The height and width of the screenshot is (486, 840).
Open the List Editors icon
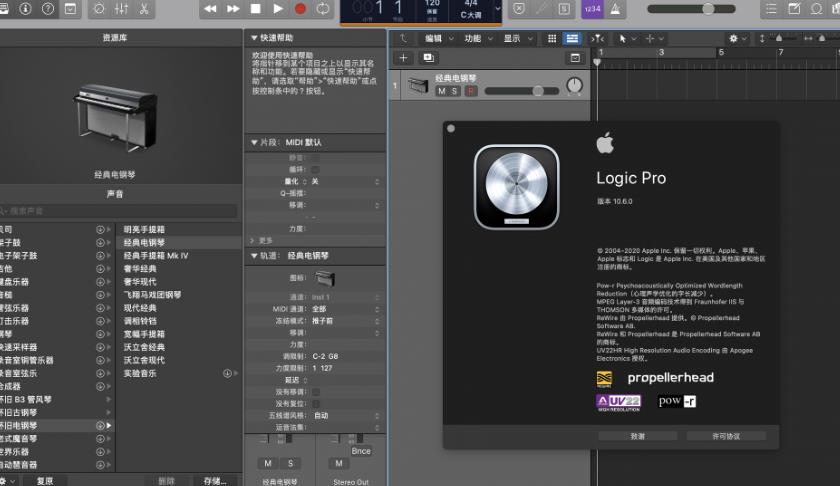tap(771, 9)
